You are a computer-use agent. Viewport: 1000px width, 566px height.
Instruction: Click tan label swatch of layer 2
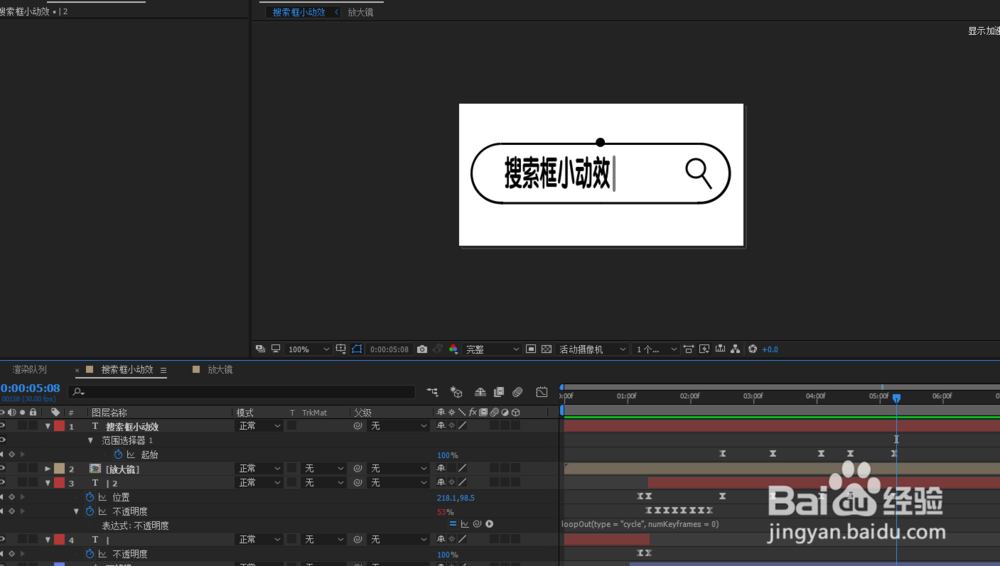tap(59, 468)
